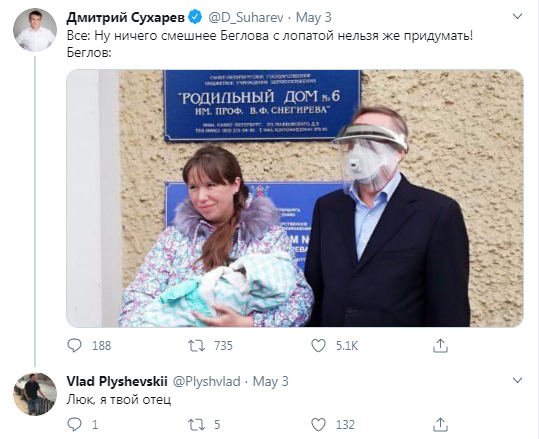Open the Дмитрий Сухарев display name link
Screen dimensions: 539x439
[125, 18]
